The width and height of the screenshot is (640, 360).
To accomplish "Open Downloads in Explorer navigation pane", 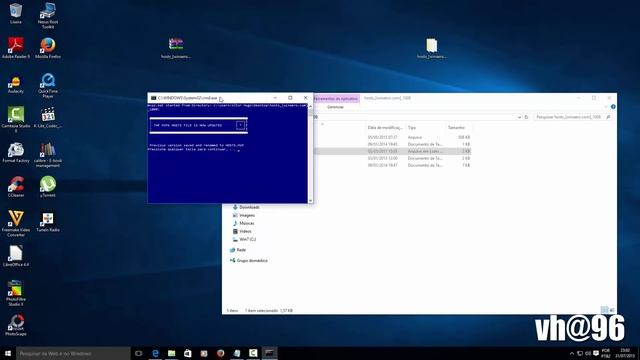I will tap(246, 207).
